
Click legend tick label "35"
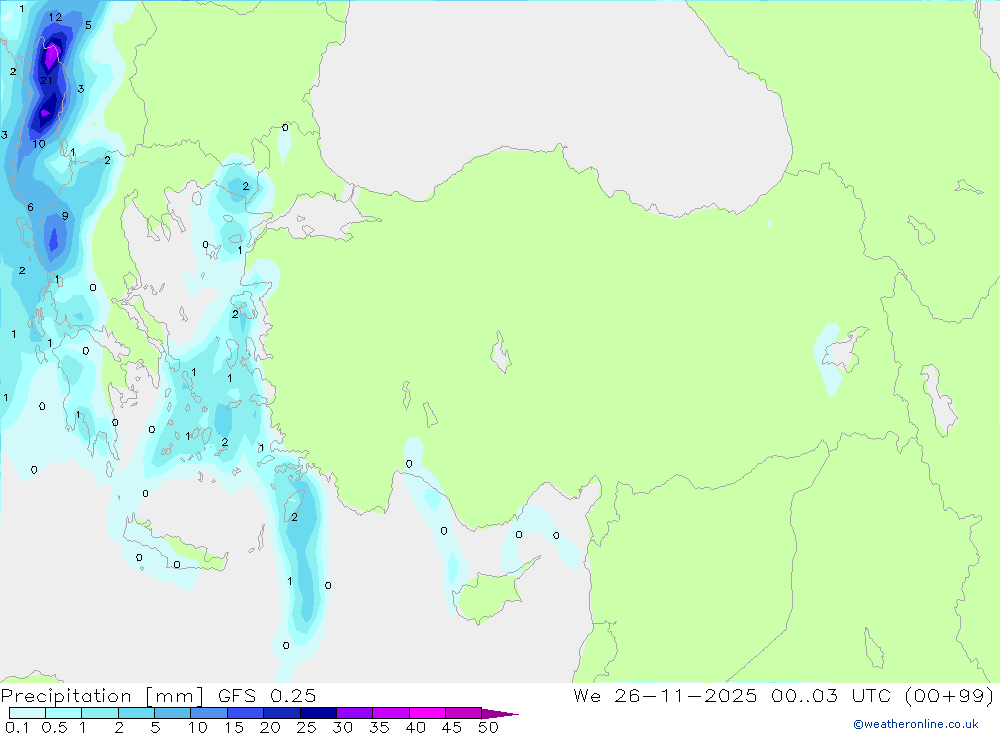[379, 727]
